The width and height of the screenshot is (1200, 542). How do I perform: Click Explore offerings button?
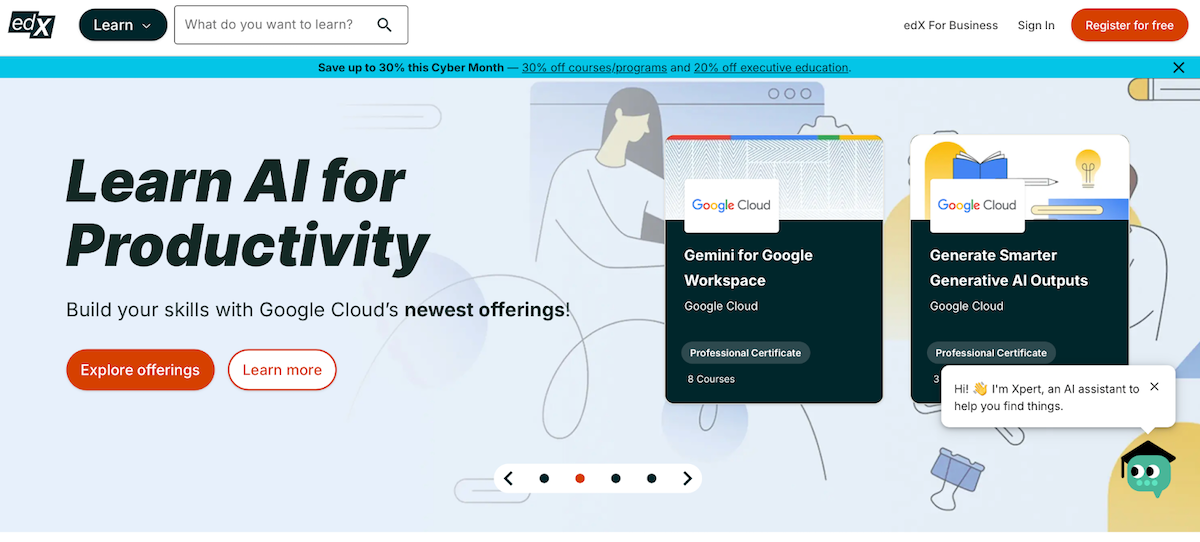[140, 370]
